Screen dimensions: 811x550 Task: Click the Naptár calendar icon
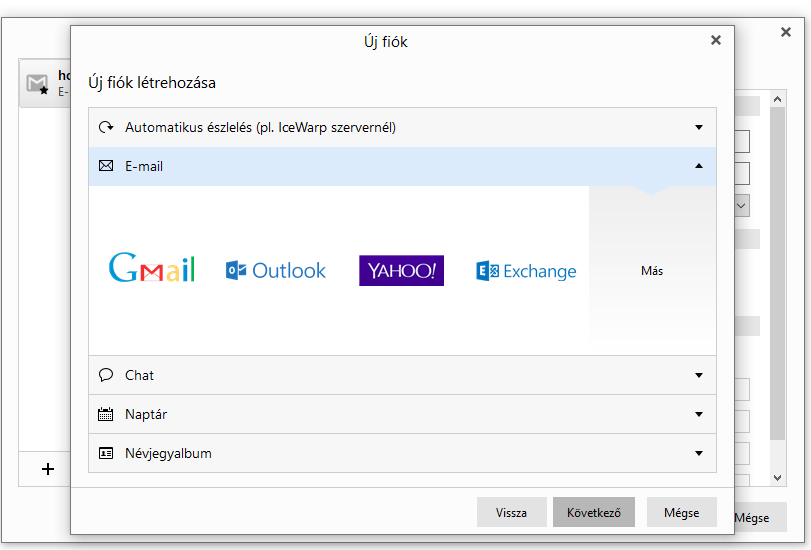pyautogui.click(x=106, y=414)
